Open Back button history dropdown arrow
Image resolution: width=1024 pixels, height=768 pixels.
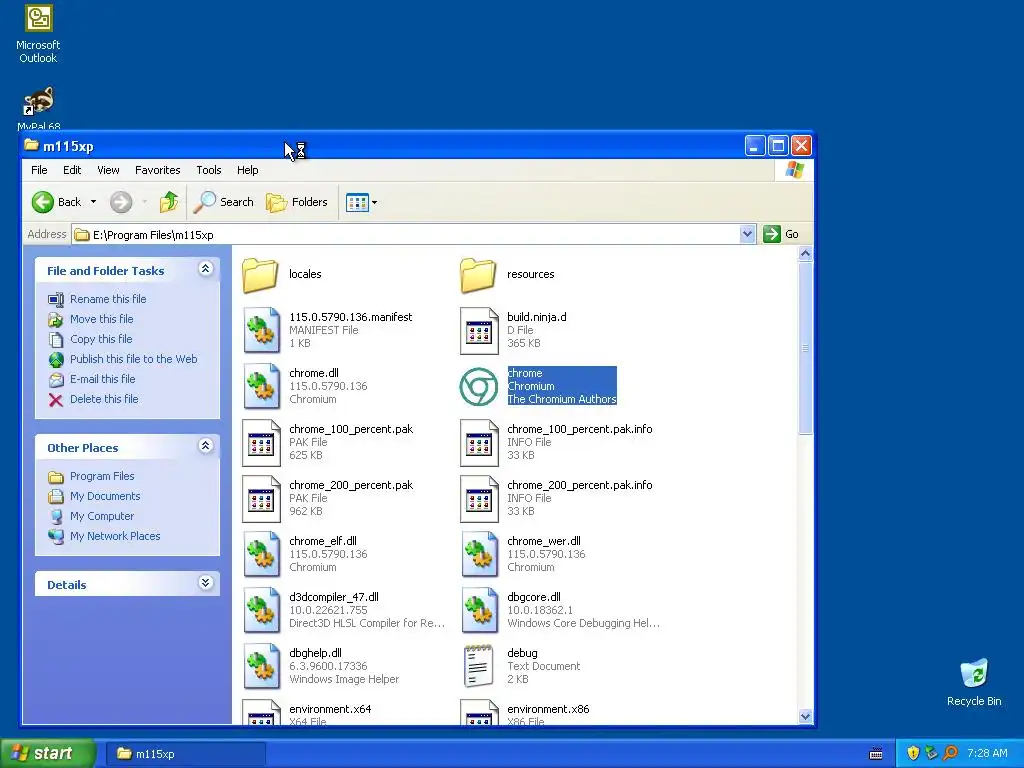(93, 202)
